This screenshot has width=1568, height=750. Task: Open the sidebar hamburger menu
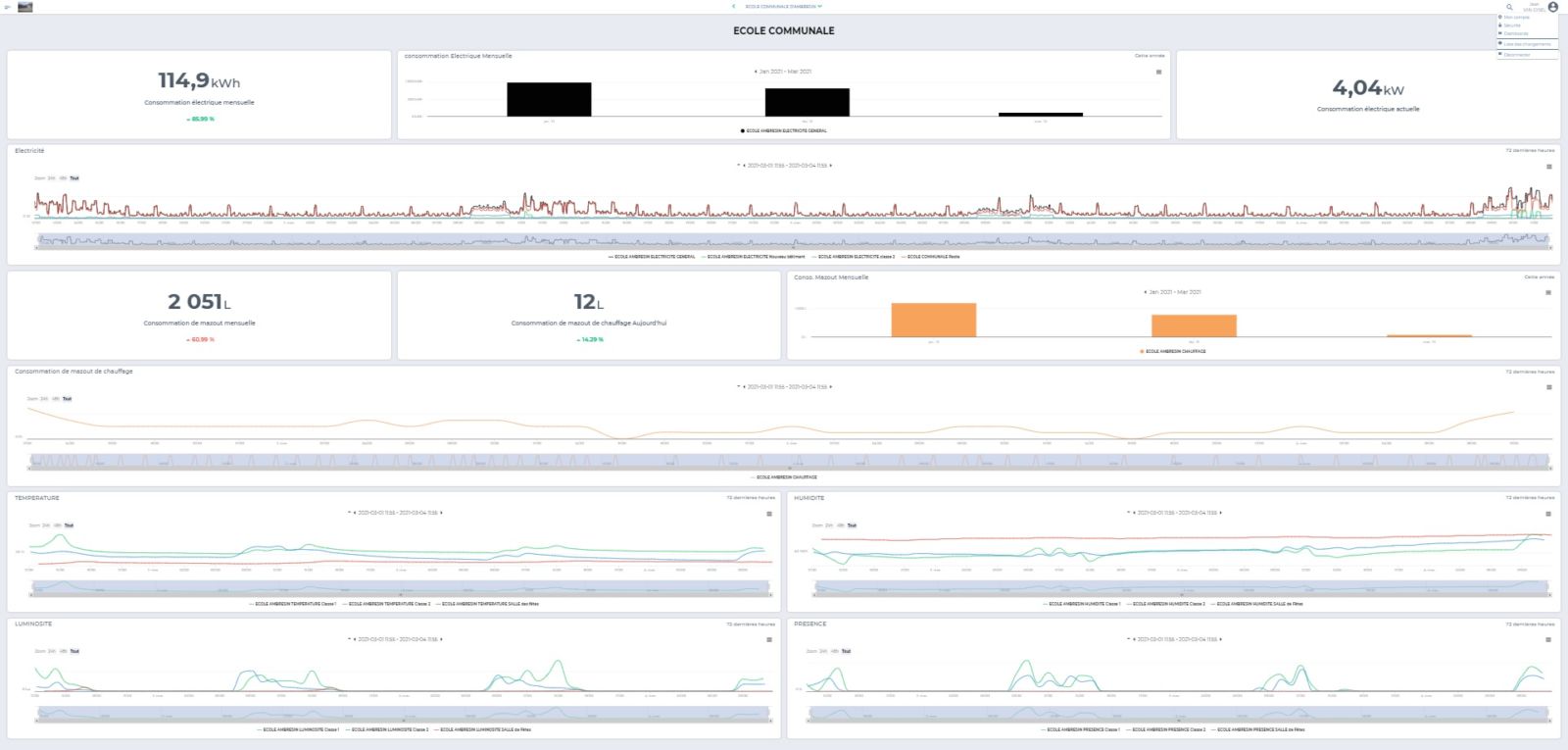[7, 7]
